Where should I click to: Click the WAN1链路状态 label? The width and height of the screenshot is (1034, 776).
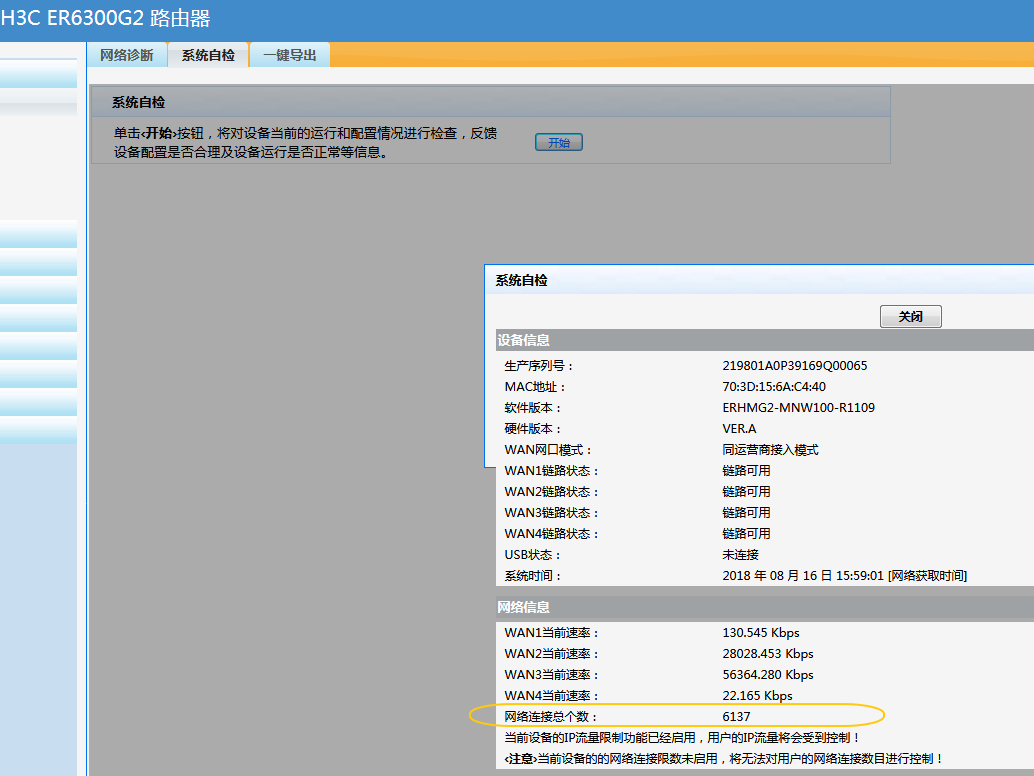point(551,471)
